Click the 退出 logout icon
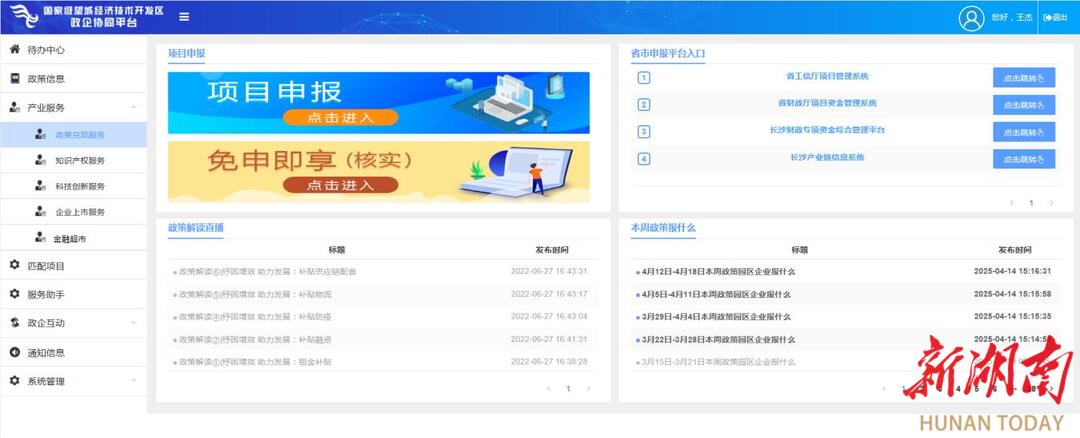 1055,18
